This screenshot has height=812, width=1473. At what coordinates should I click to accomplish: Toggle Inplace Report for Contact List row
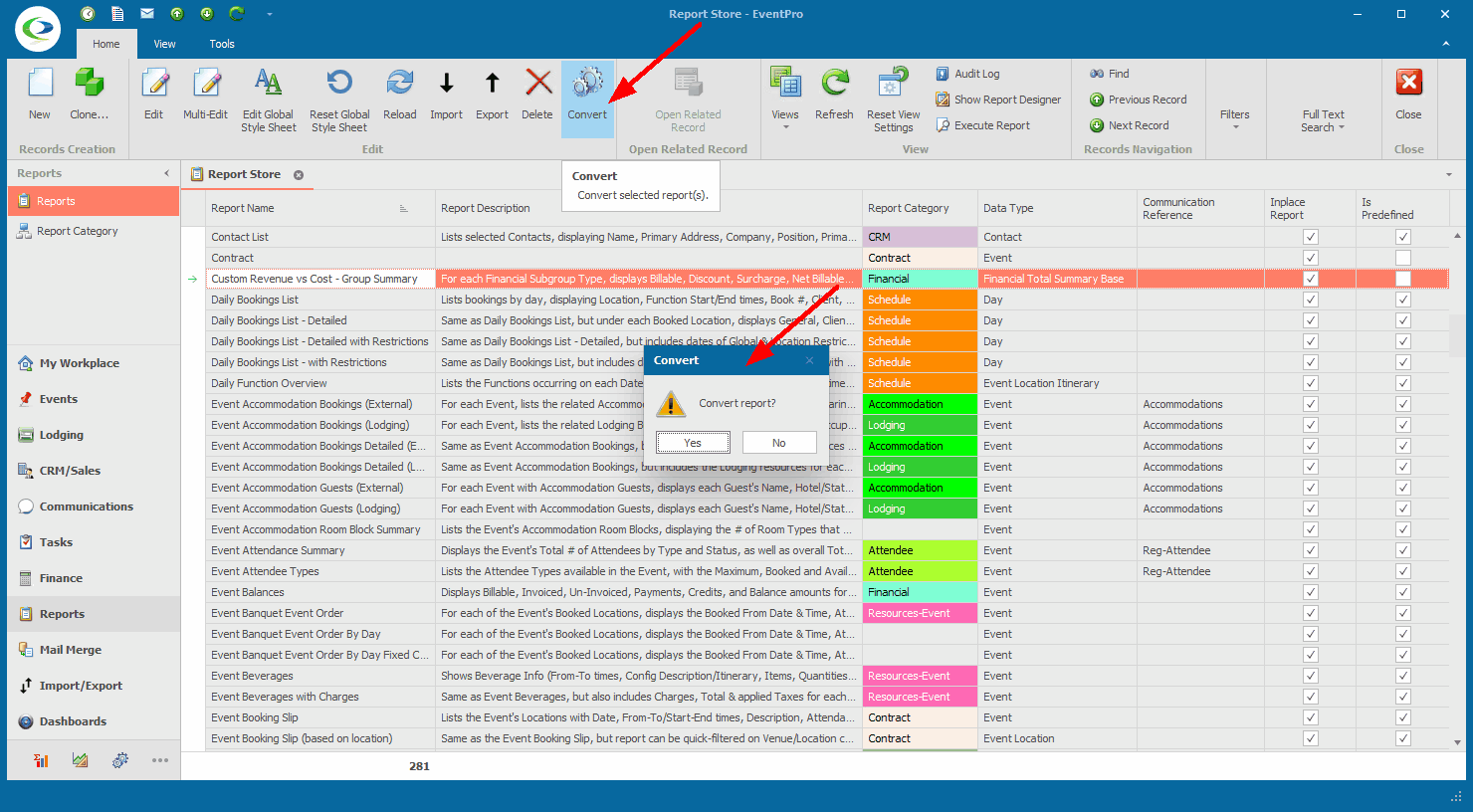pyautogui.click(x=1311, y=237)
